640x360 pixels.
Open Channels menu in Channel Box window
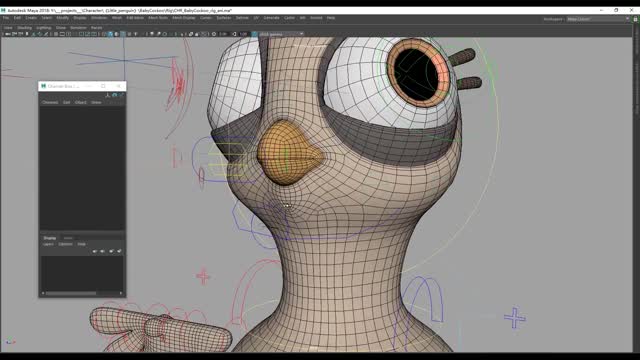[50, 102]
